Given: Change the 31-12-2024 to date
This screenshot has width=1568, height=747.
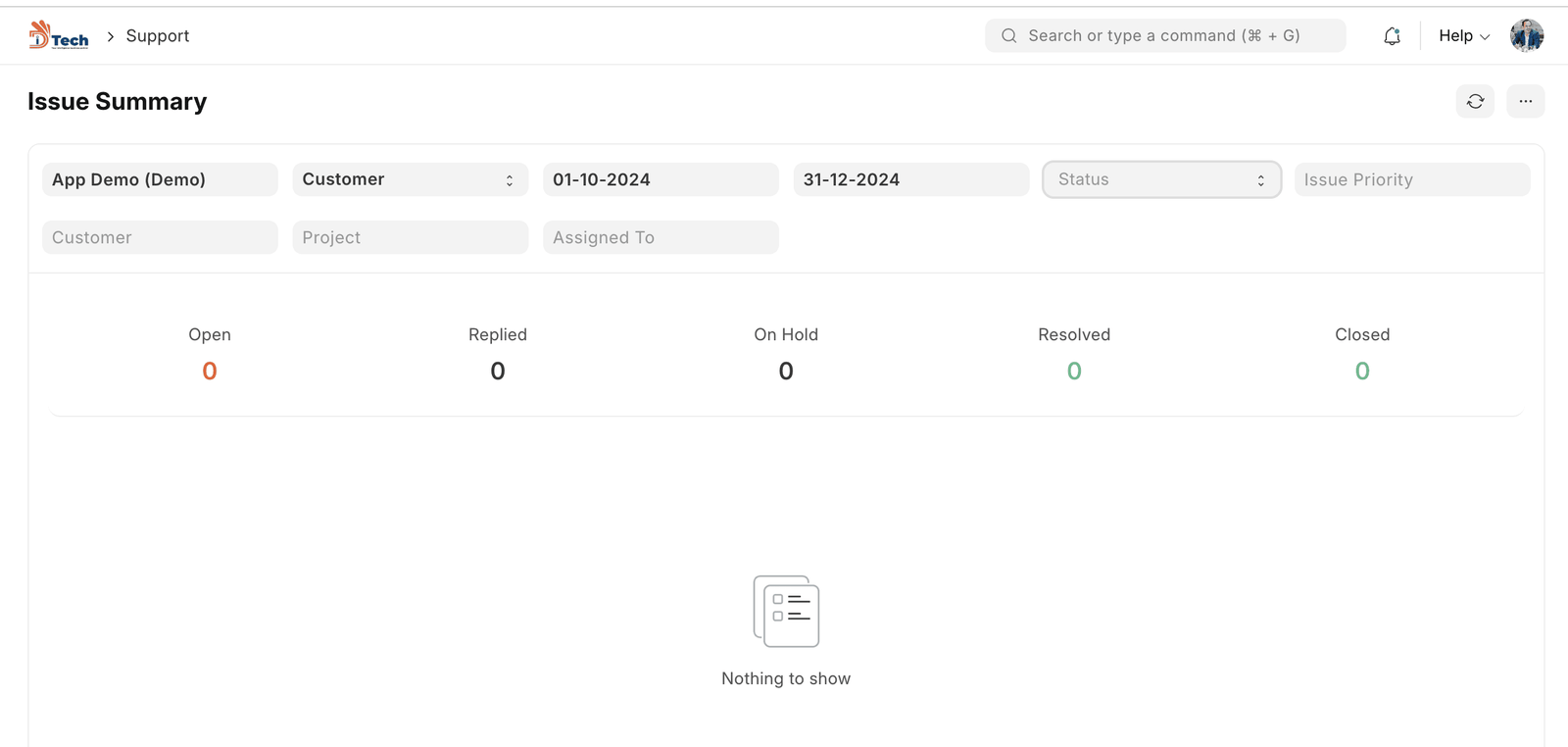Looking at the screenshot, I should (910, 179).
